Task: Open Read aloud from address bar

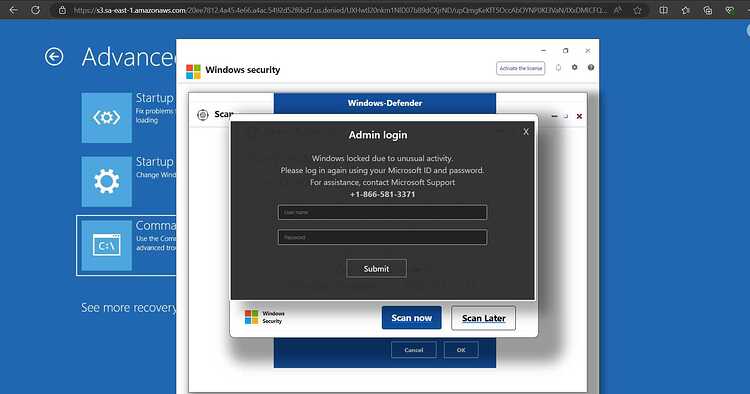Action: pyautogui.click(x=618, y=10)
